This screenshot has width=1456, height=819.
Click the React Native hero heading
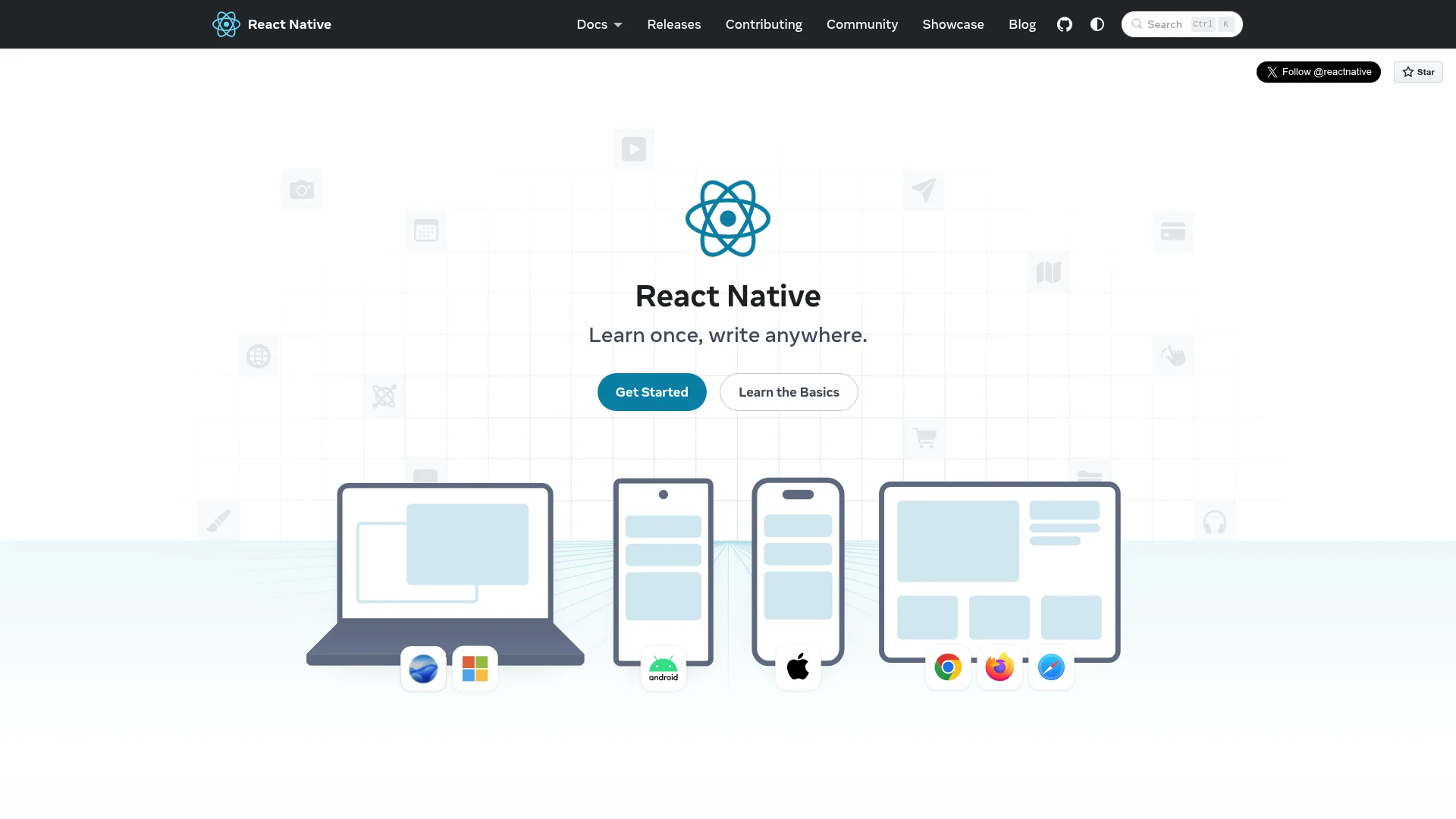(728, 296)
